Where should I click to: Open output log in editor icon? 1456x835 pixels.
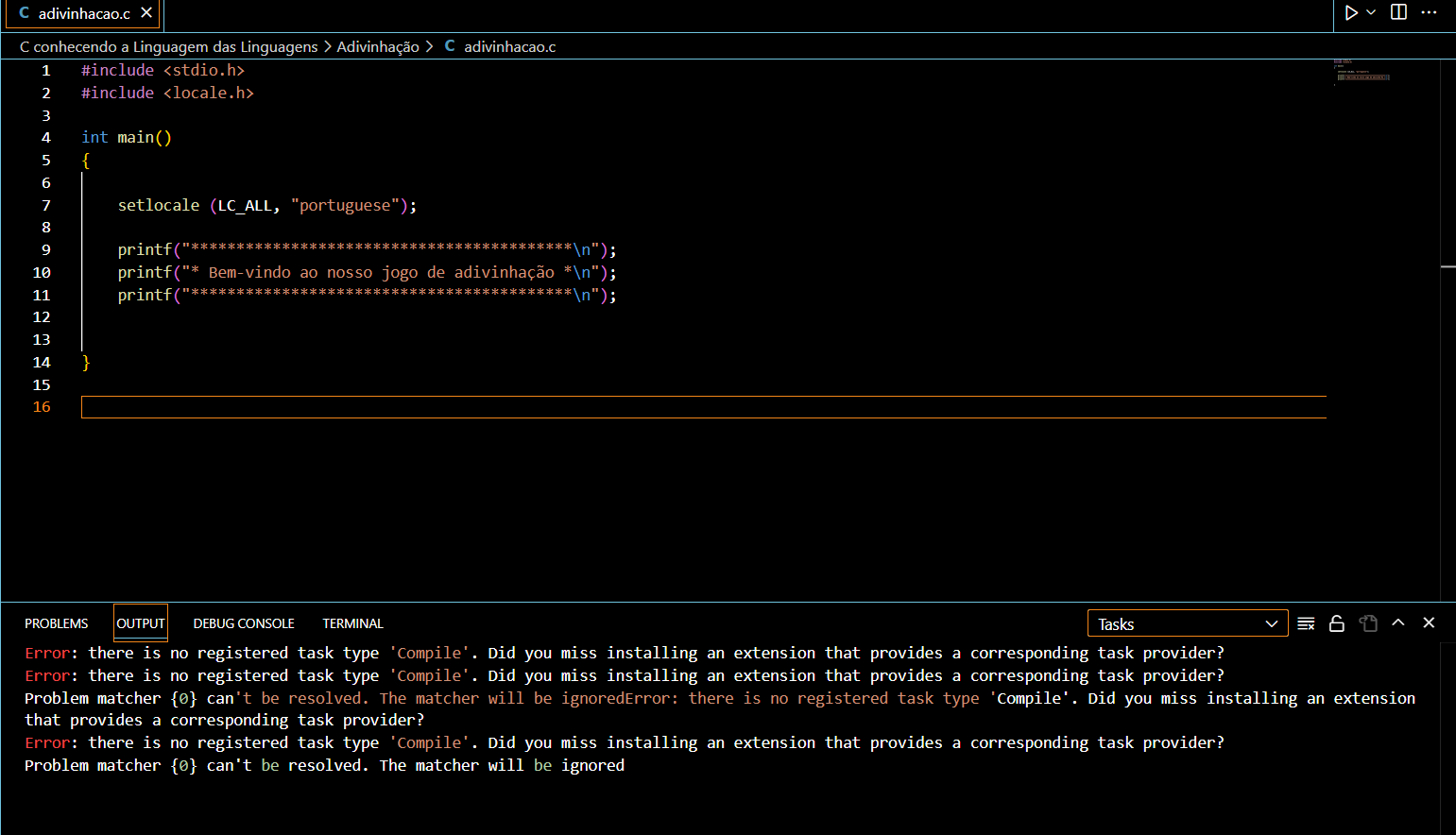[1368, 623]
